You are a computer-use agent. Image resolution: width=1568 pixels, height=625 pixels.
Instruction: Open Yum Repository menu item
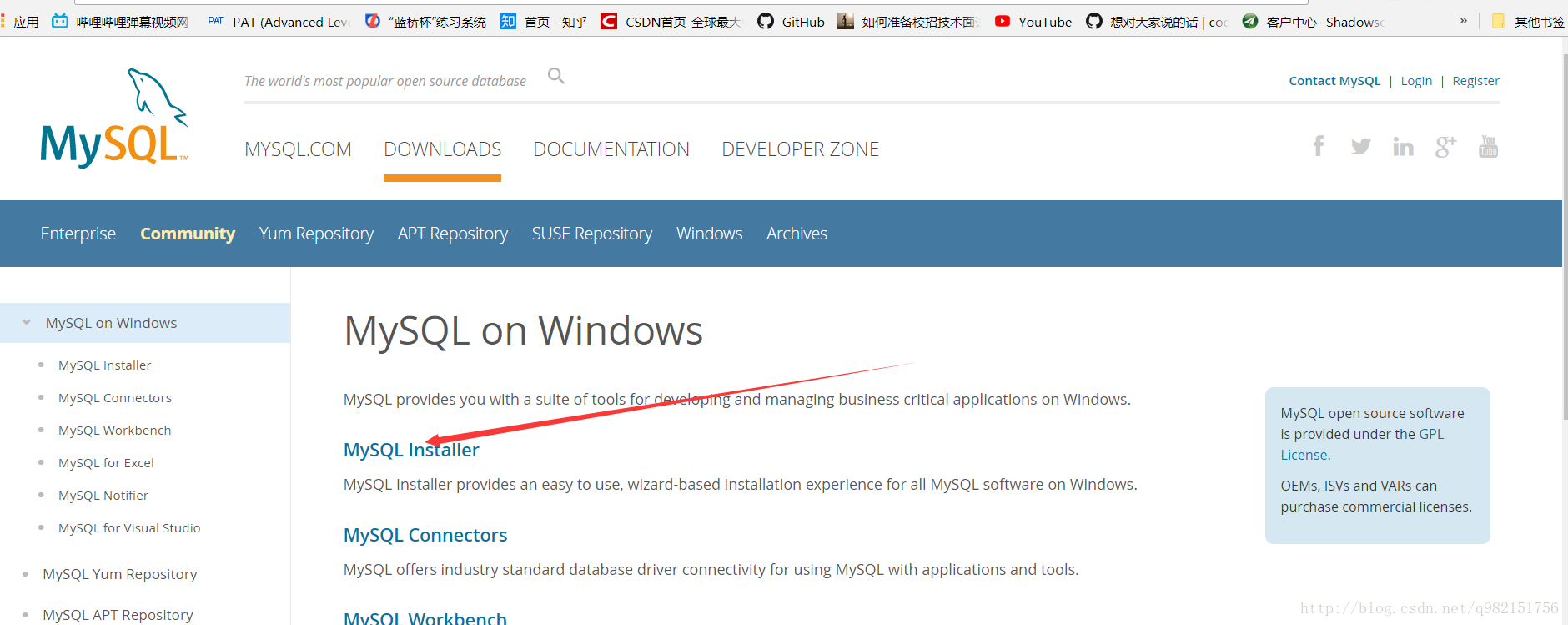316,234
